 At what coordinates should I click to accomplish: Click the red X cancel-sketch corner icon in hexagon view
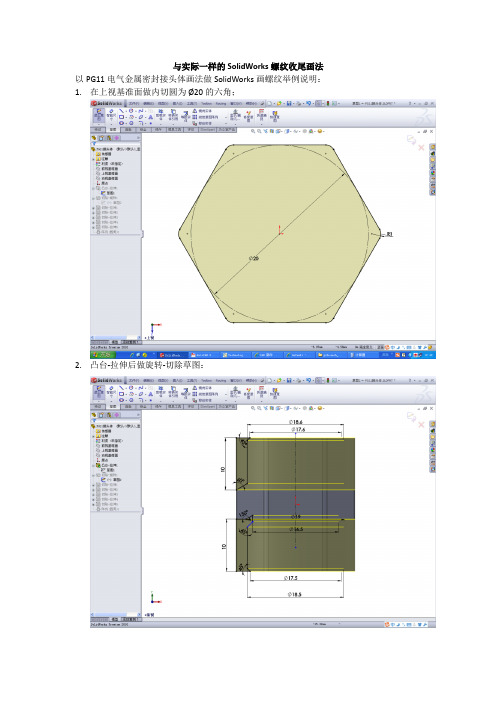click(x=421, y=147)
